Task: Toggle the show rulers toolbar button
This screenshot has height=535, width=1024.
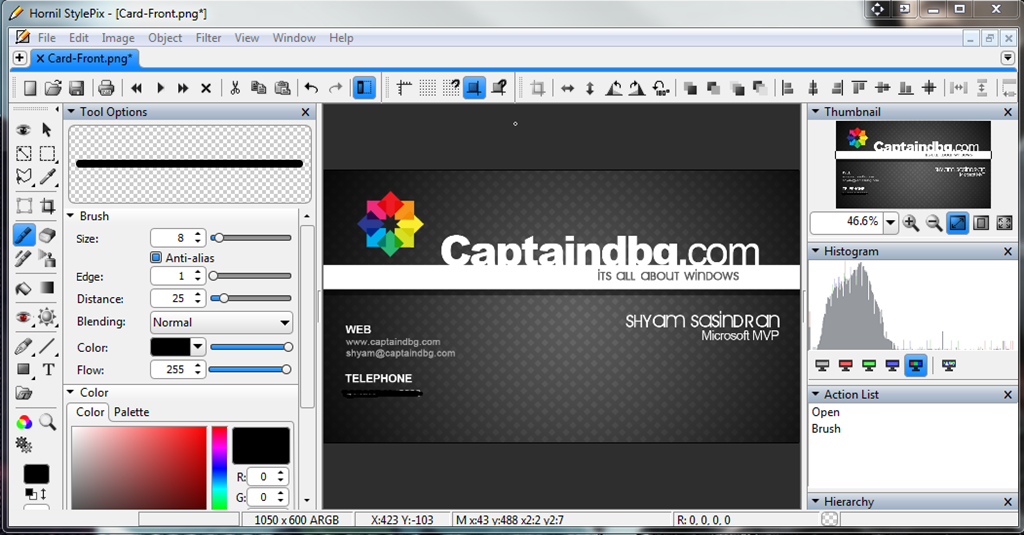Action: (404, 88)
